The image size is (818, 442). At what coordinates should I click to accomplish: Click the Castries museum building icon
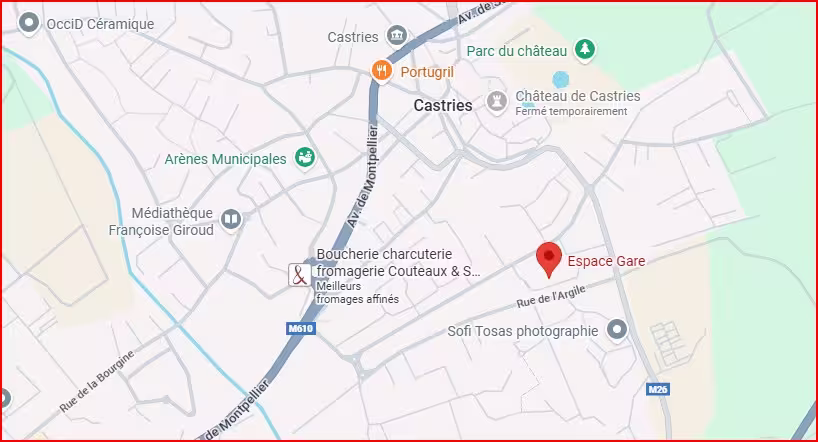tap(397, 35)
